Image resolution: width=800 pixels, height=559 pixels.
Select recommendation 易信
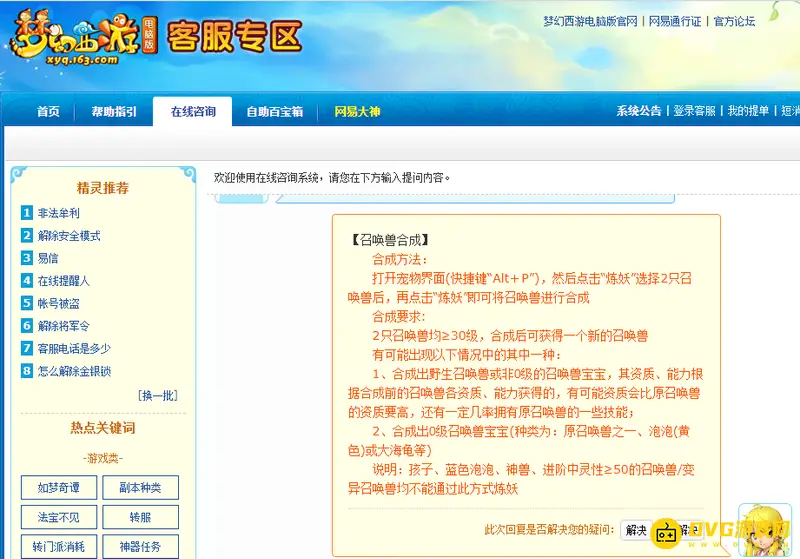[48, 258]
